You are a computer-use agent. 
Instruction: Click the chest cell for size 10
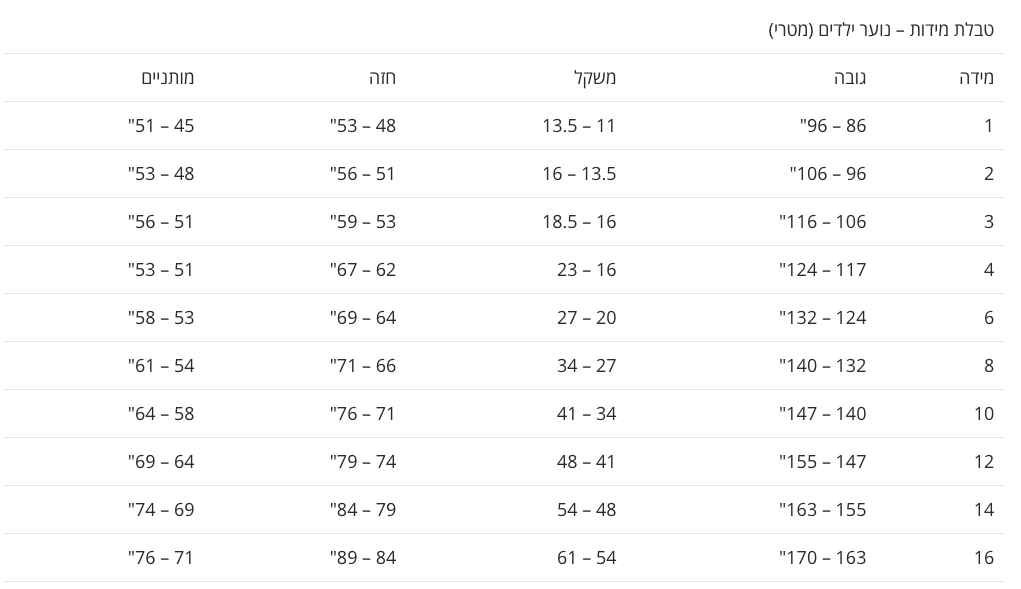[363, 413]
